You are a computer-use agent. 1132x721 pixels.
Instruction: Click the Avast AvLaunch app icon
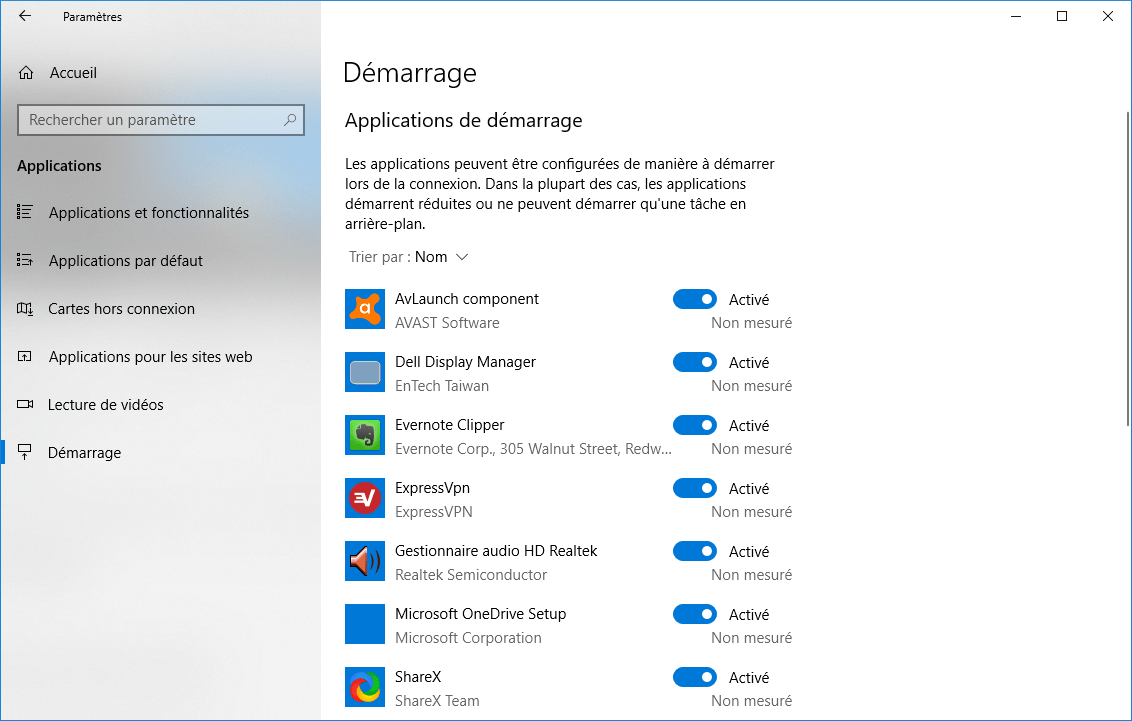[x=365, y=309]
